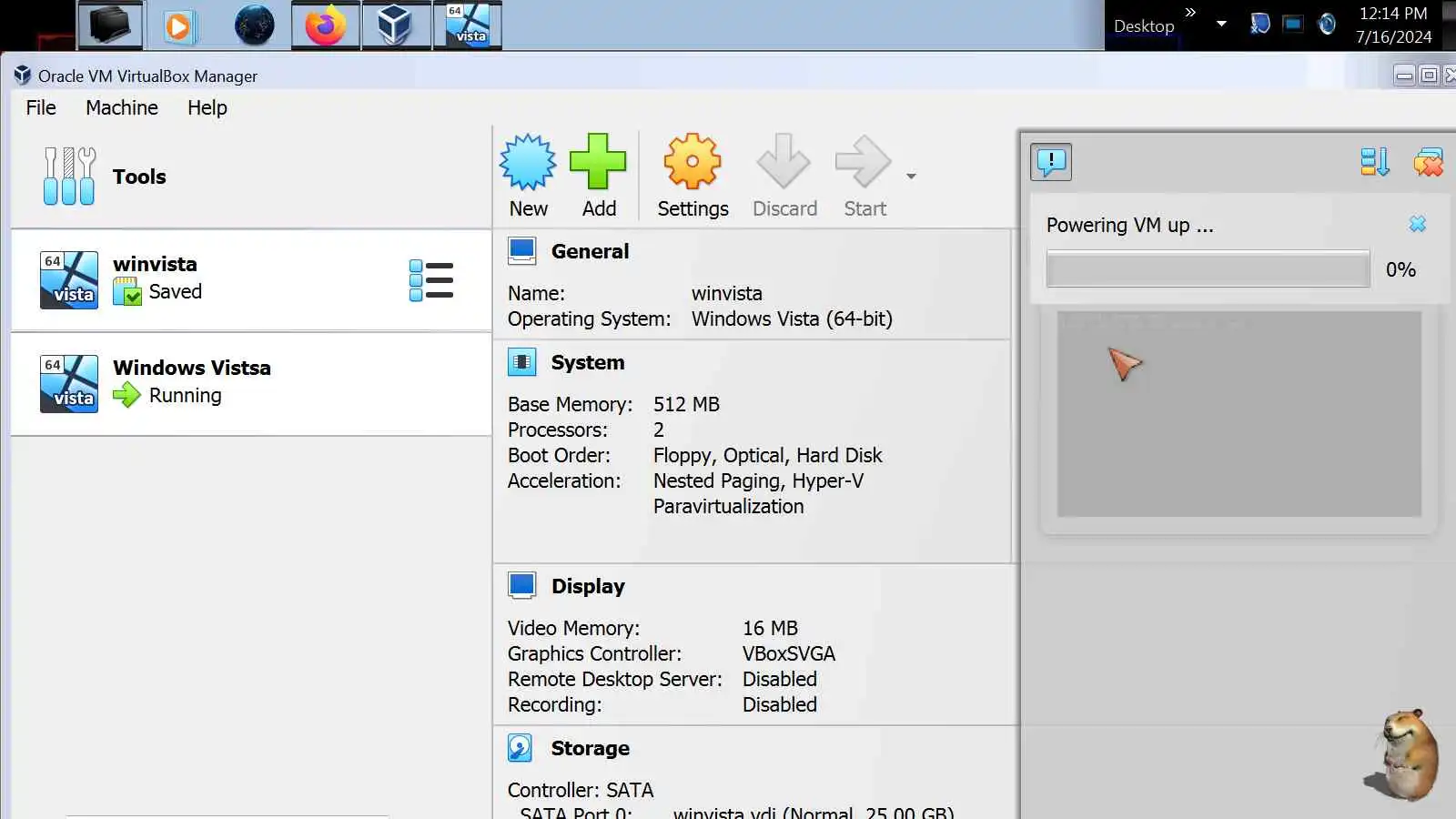Image resolution: width=1456 pixels, height=819 pixels.
Task: Expand the Desktop toolbar chevron
Action: (1190, 12)
